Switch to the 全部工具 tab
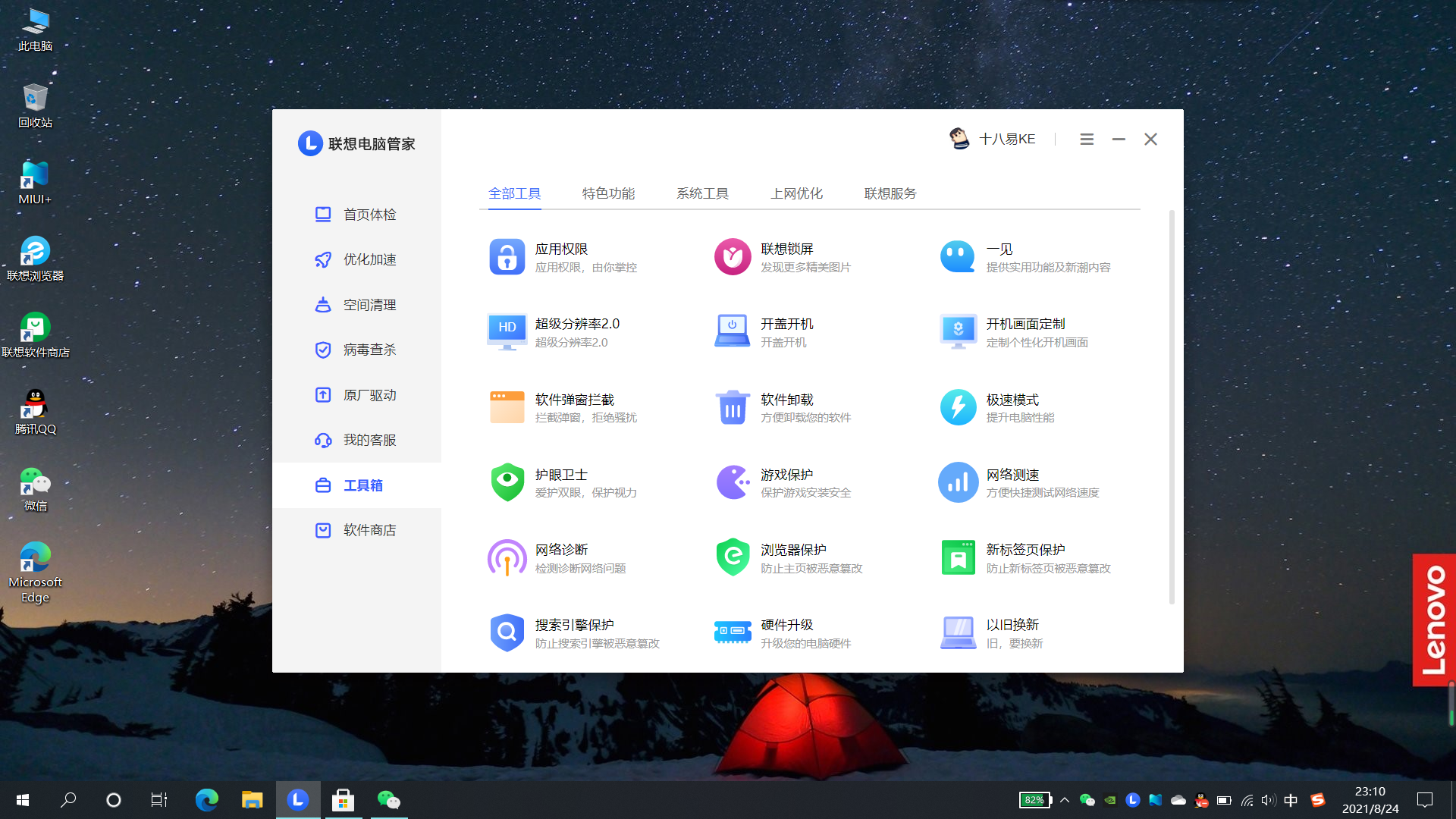1456x819 pixels. click(515, 193)
